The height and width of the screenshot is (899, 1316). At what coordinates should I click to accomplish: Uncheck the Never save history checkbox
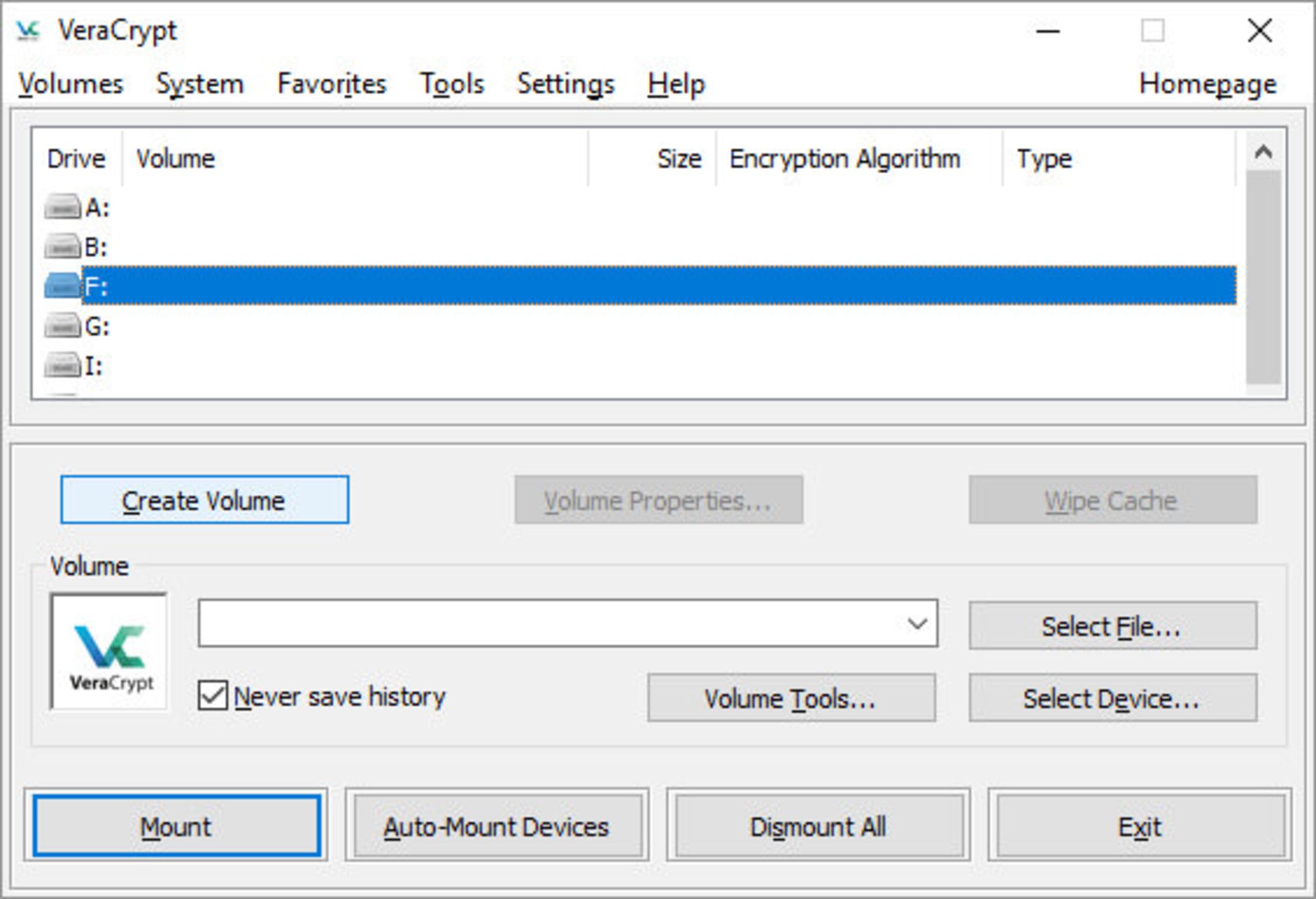click(x=212, y=696)
